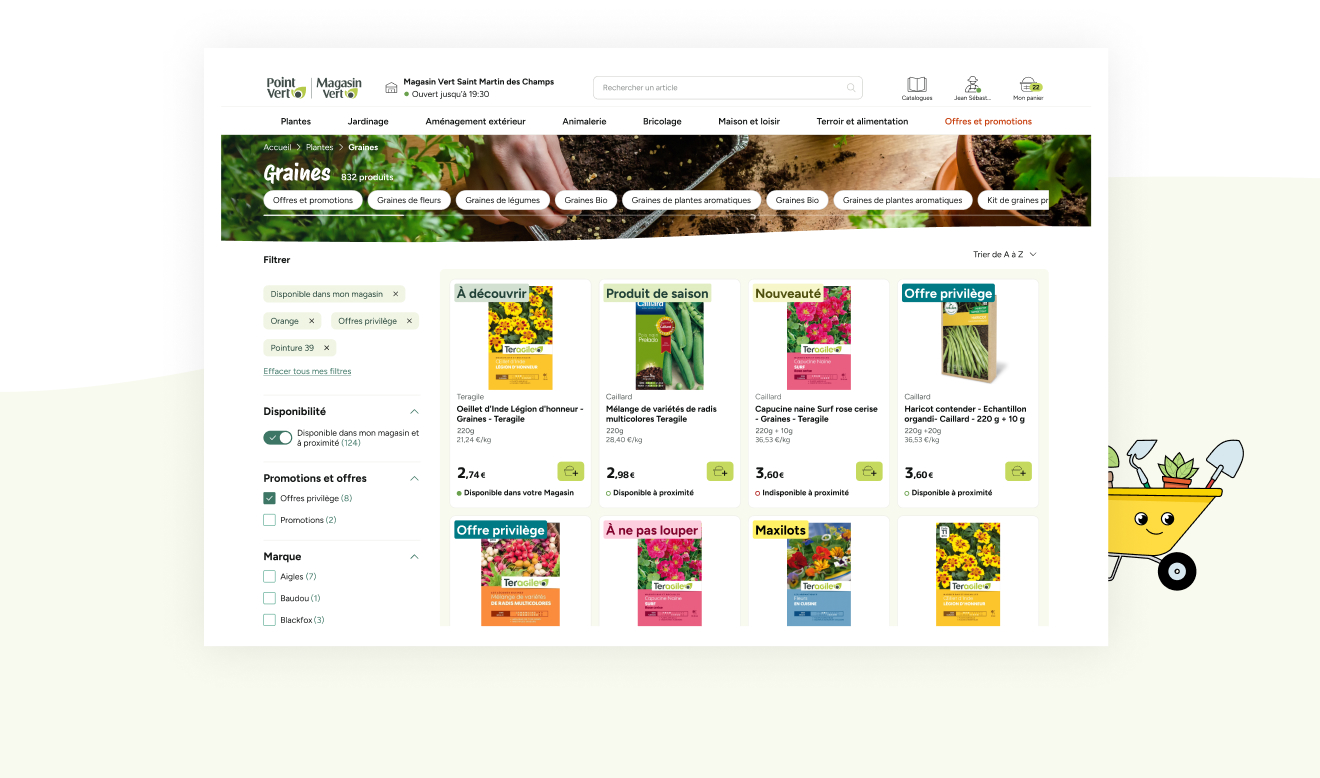Screen dimensions: 1320x778
Task: Open the À découvrir Oeillet d'Inde product image
Action: pyautogui.click(x=520, y=338)
